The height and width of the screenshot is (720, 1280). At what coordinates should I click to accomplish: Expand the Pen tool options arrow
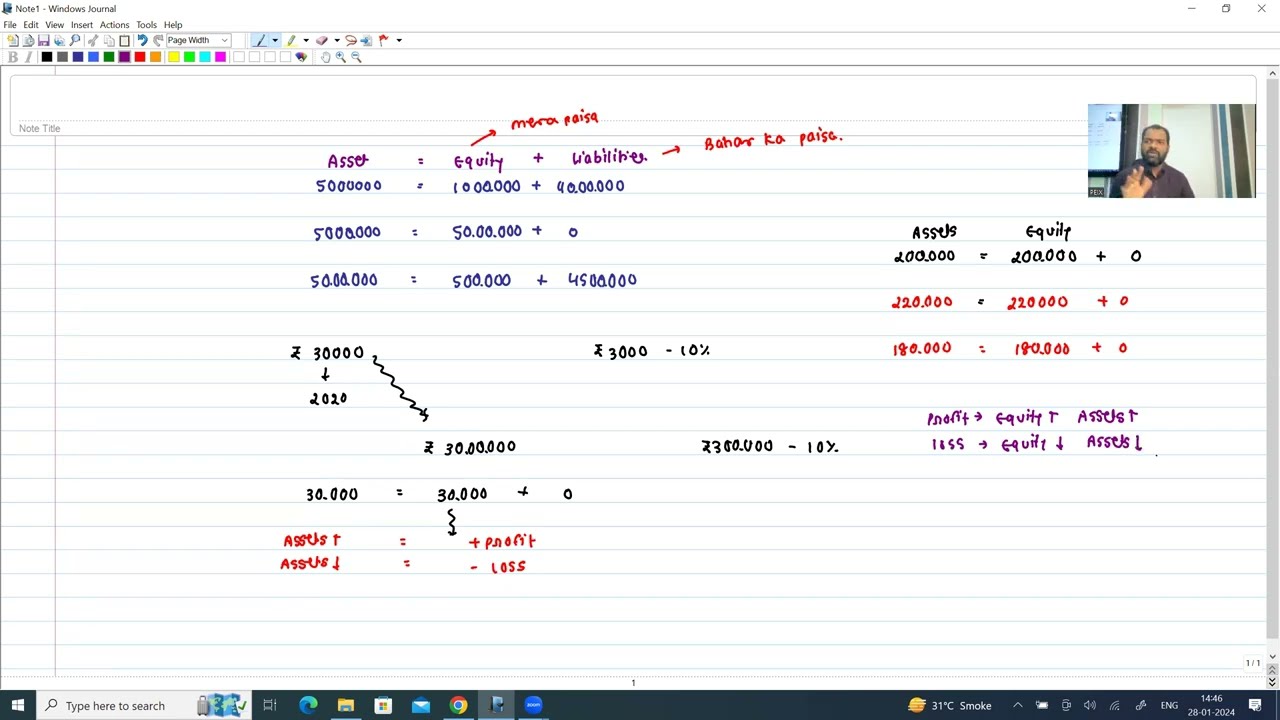(275, 40)
